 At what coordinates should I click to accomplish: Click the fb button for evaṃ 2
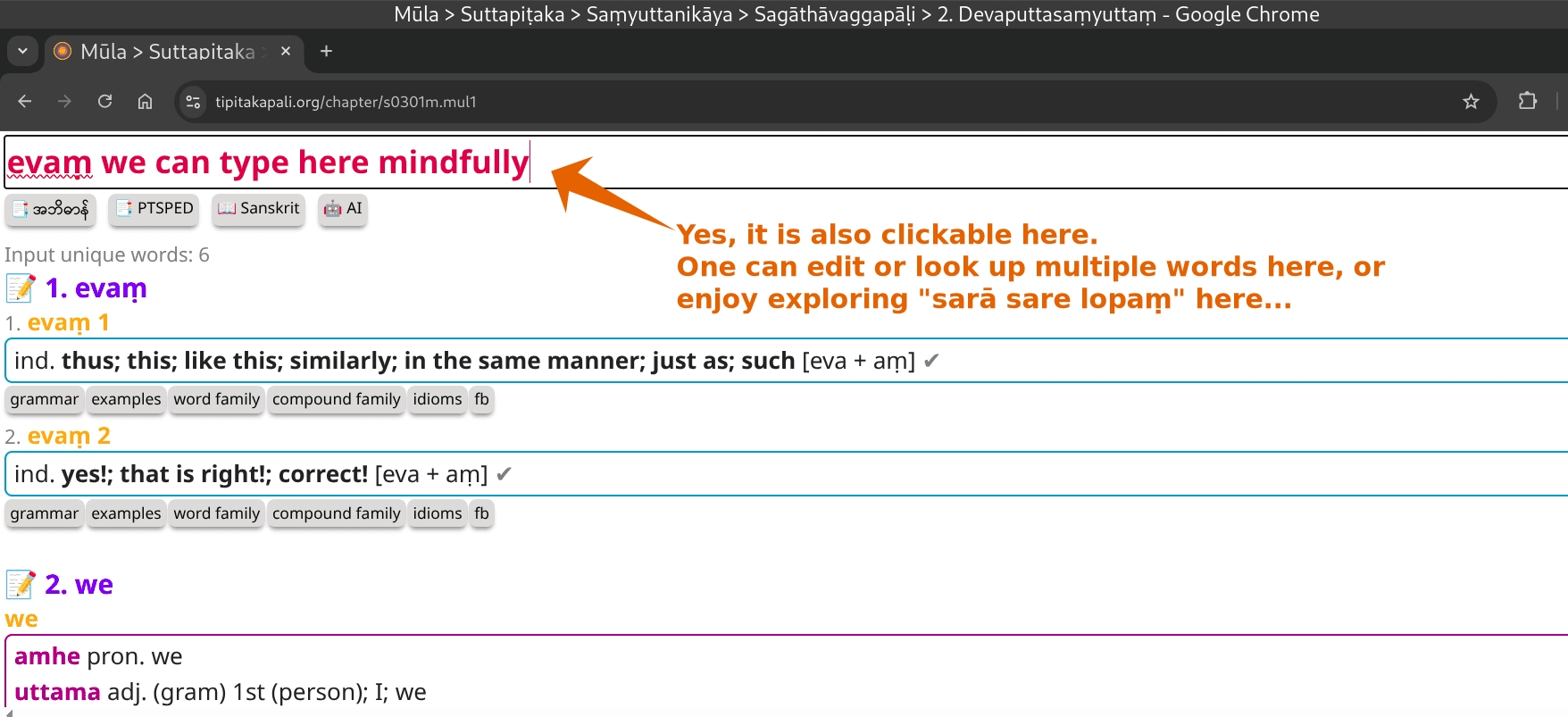point(481,513)
